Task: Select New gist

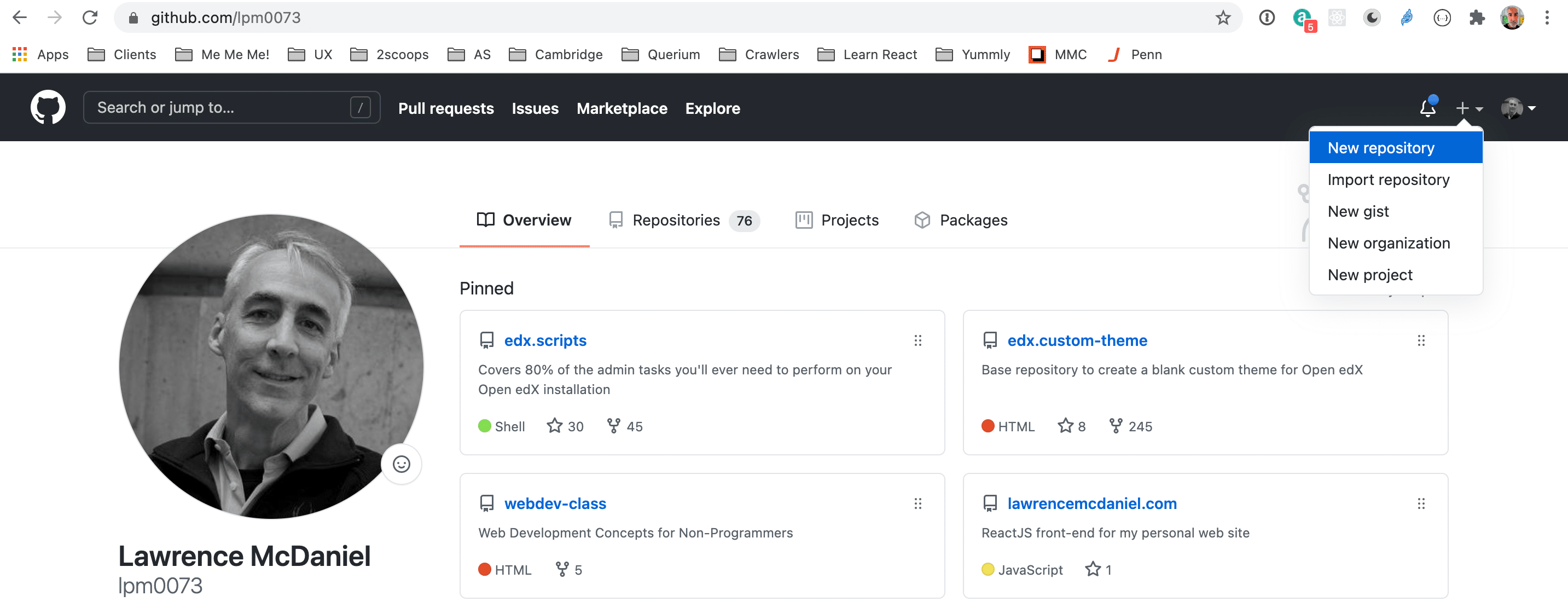Action: 1395,211
